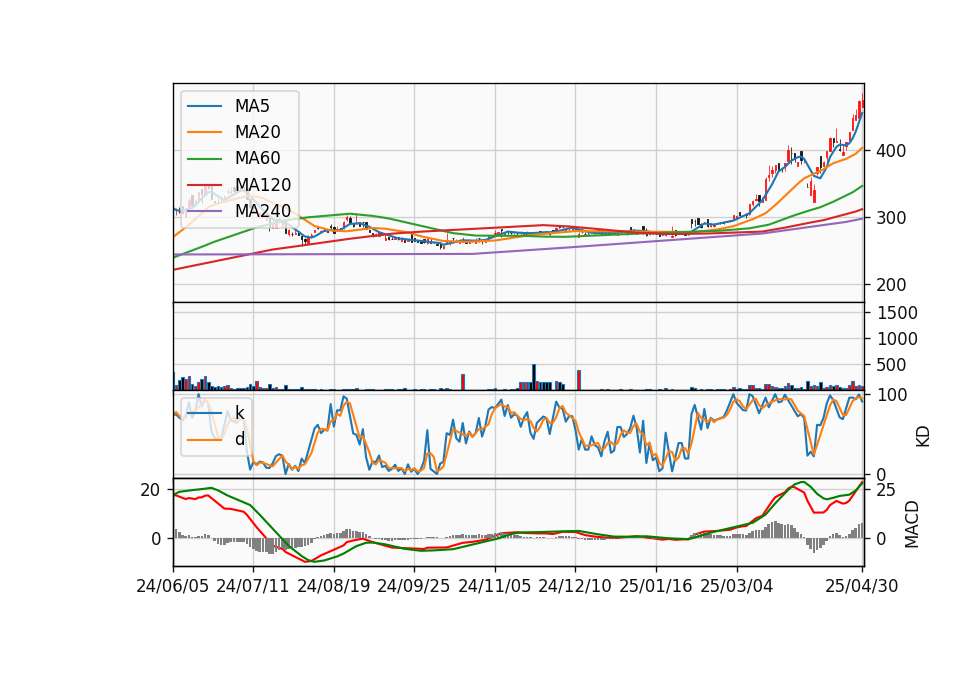Image resolution: width=960 pixels, height=690 pixels.
Task: Click the 20 tick on left MACD axis
Action: (x=150, y=490)
